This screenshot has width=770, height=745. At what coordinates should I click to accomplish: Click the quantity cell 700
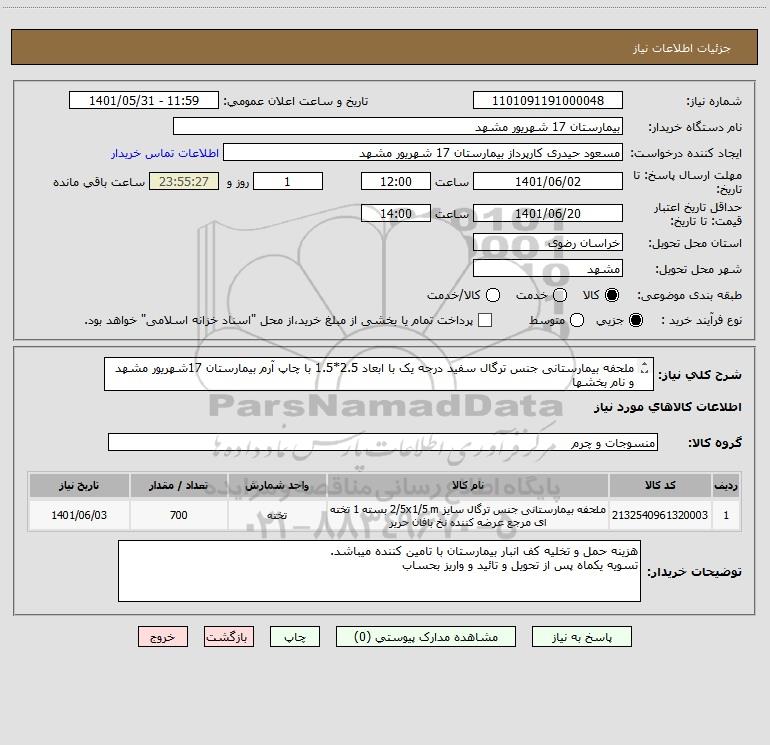[179, 515]
